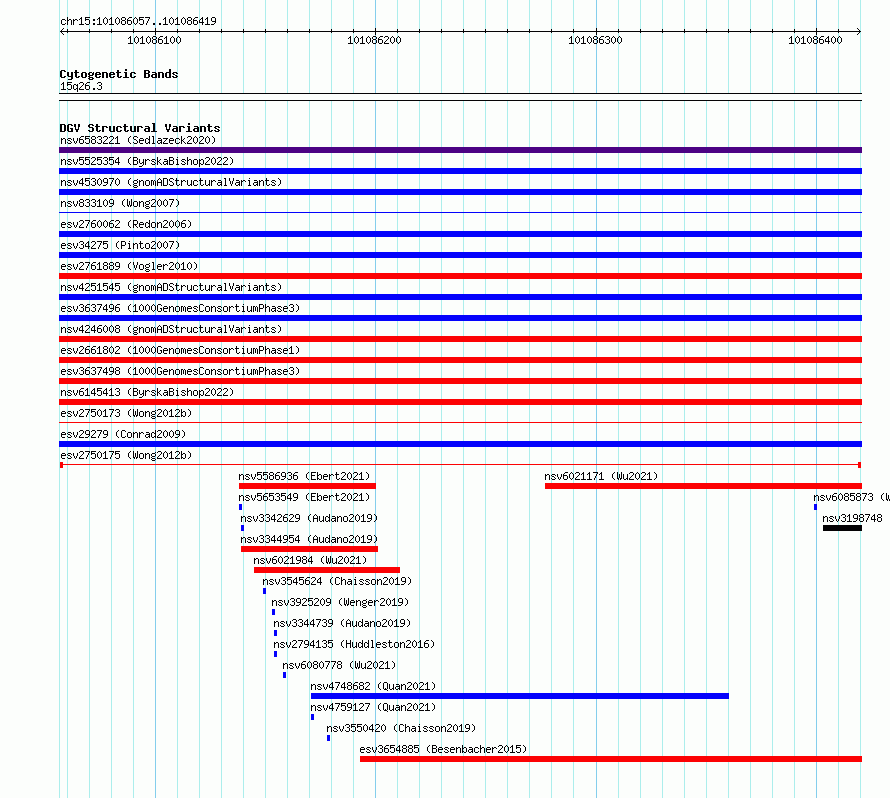This screenshot has width=890, height=798.
Task: Click the blue bar under esv29279
Action: (460, 444)
